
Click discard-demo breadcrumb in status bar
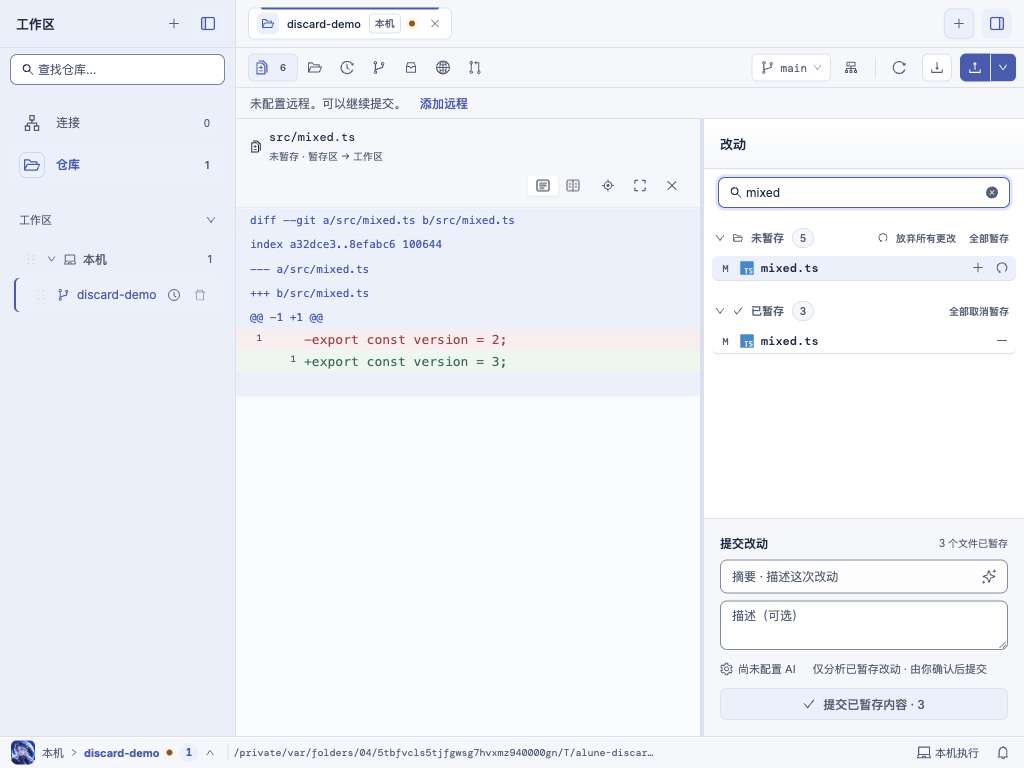click(x=121, y=753)
